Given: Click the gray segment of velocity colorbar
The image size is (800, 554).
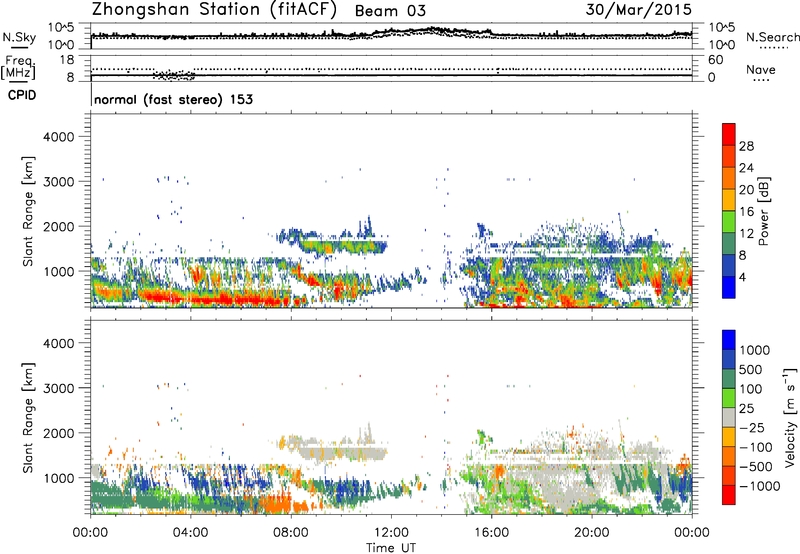Looking at the screenshot, I should (x=729, y=417).
